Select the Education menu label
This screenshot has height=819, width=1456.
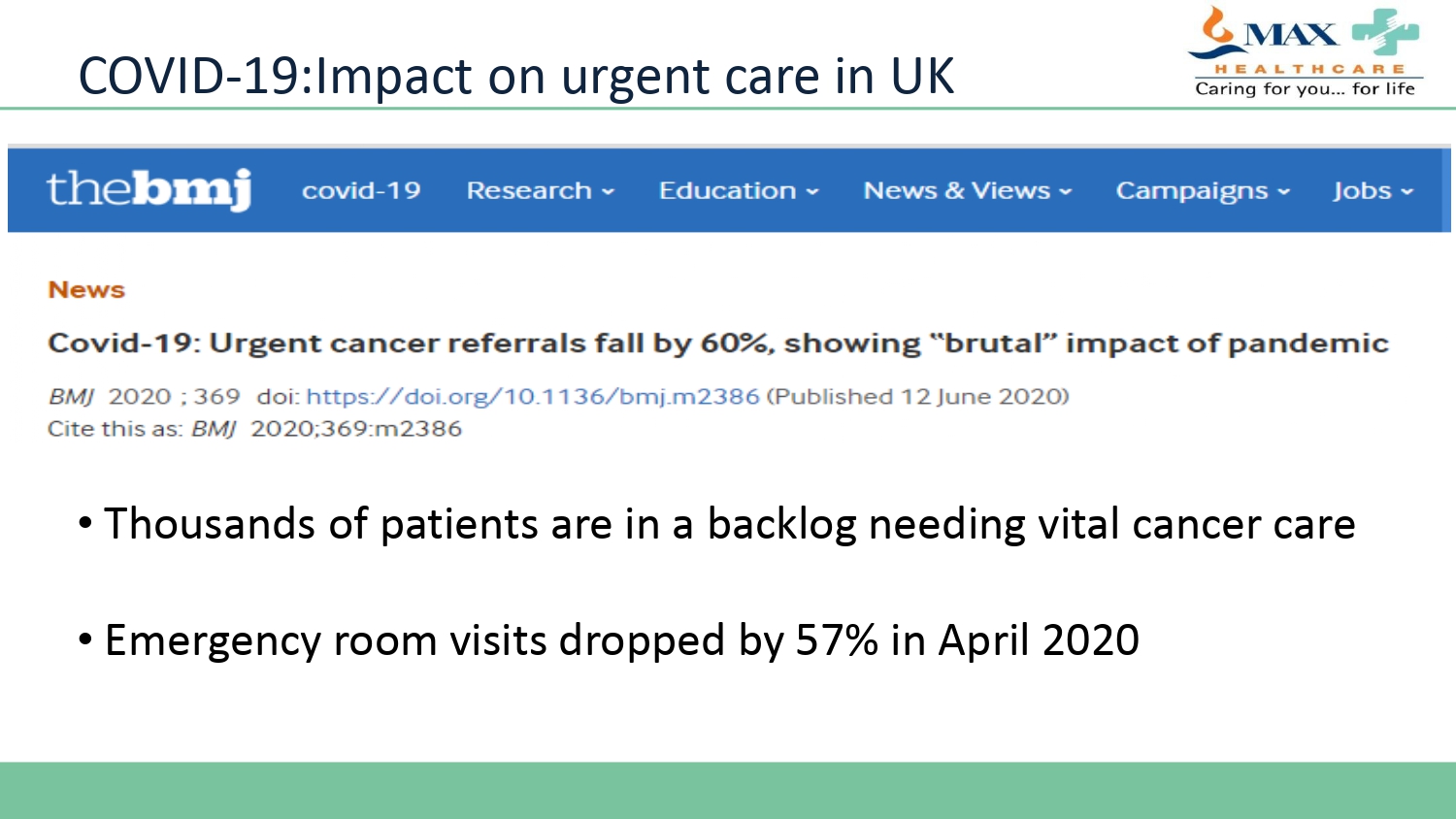(x=727, y=190)
